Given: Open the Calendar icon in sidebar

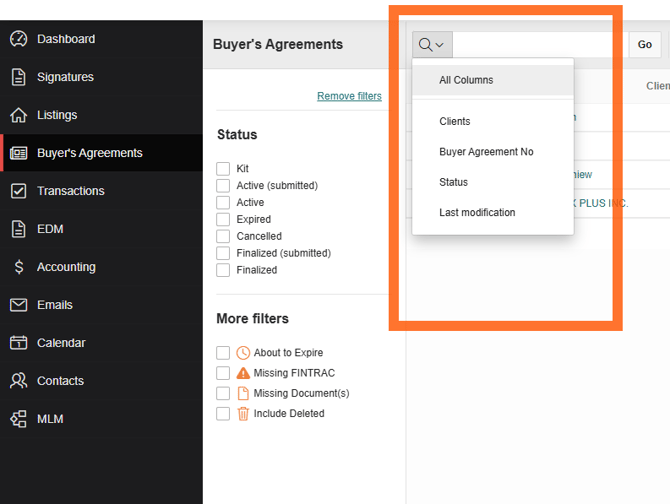Looking at the screenshot, I should pos(18,343).
